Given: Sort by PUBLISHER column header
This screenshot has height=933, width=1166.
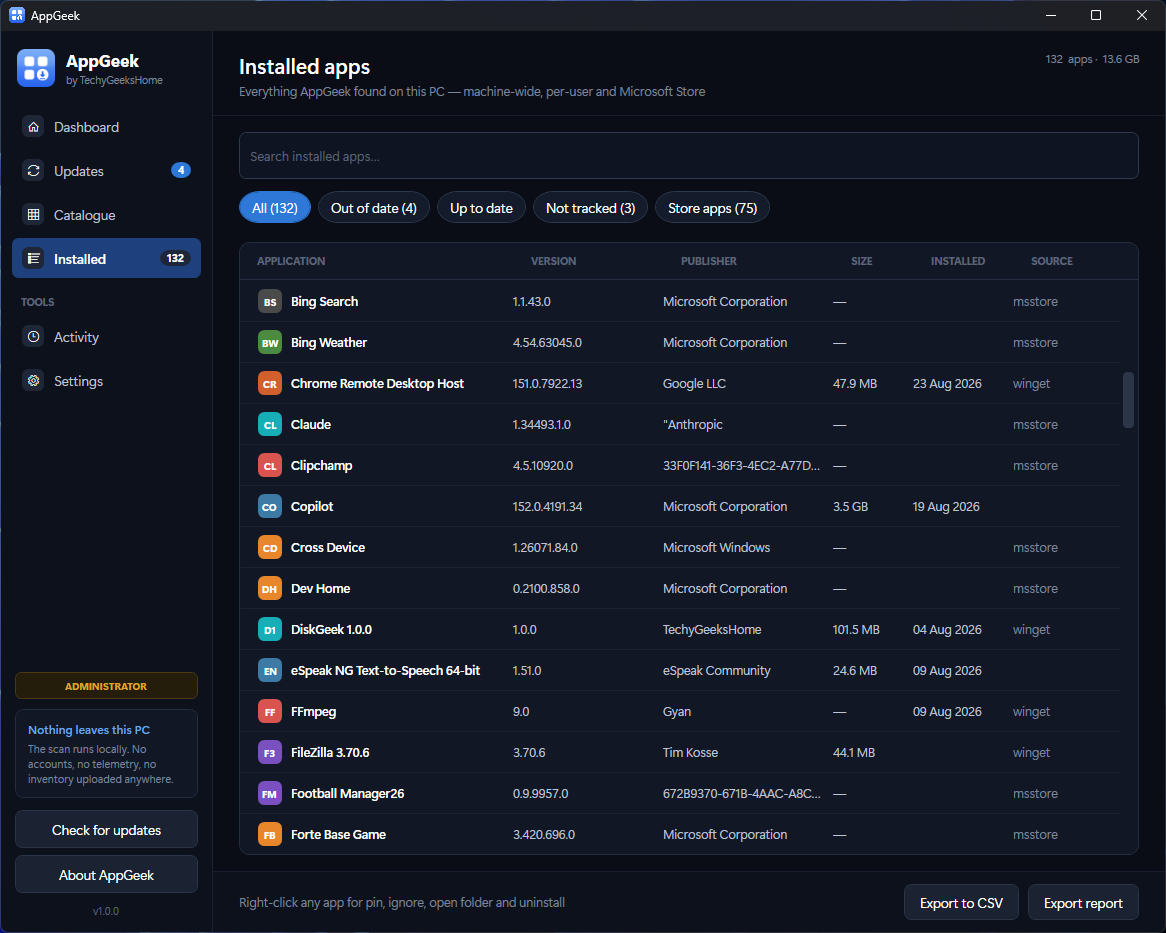Looking at the screenshot, I should (x=709, y=261).
